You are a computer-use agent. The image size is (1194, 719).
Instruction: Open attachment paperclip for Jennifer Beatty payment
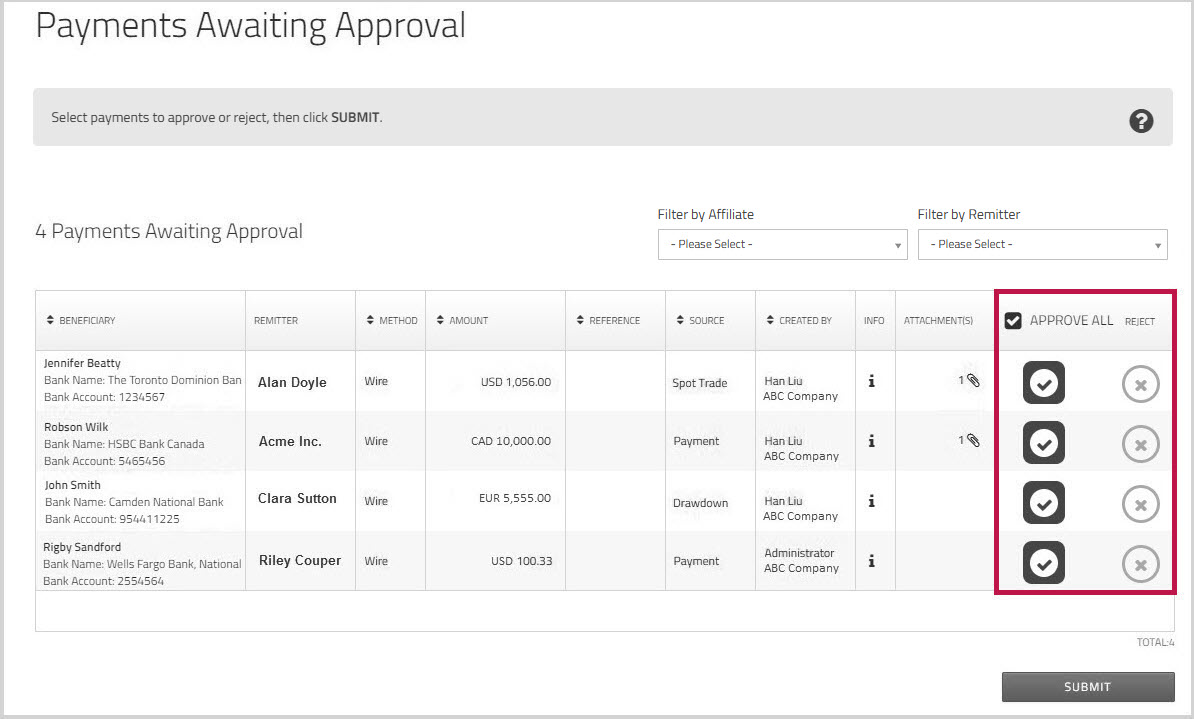tap(973, 381)
